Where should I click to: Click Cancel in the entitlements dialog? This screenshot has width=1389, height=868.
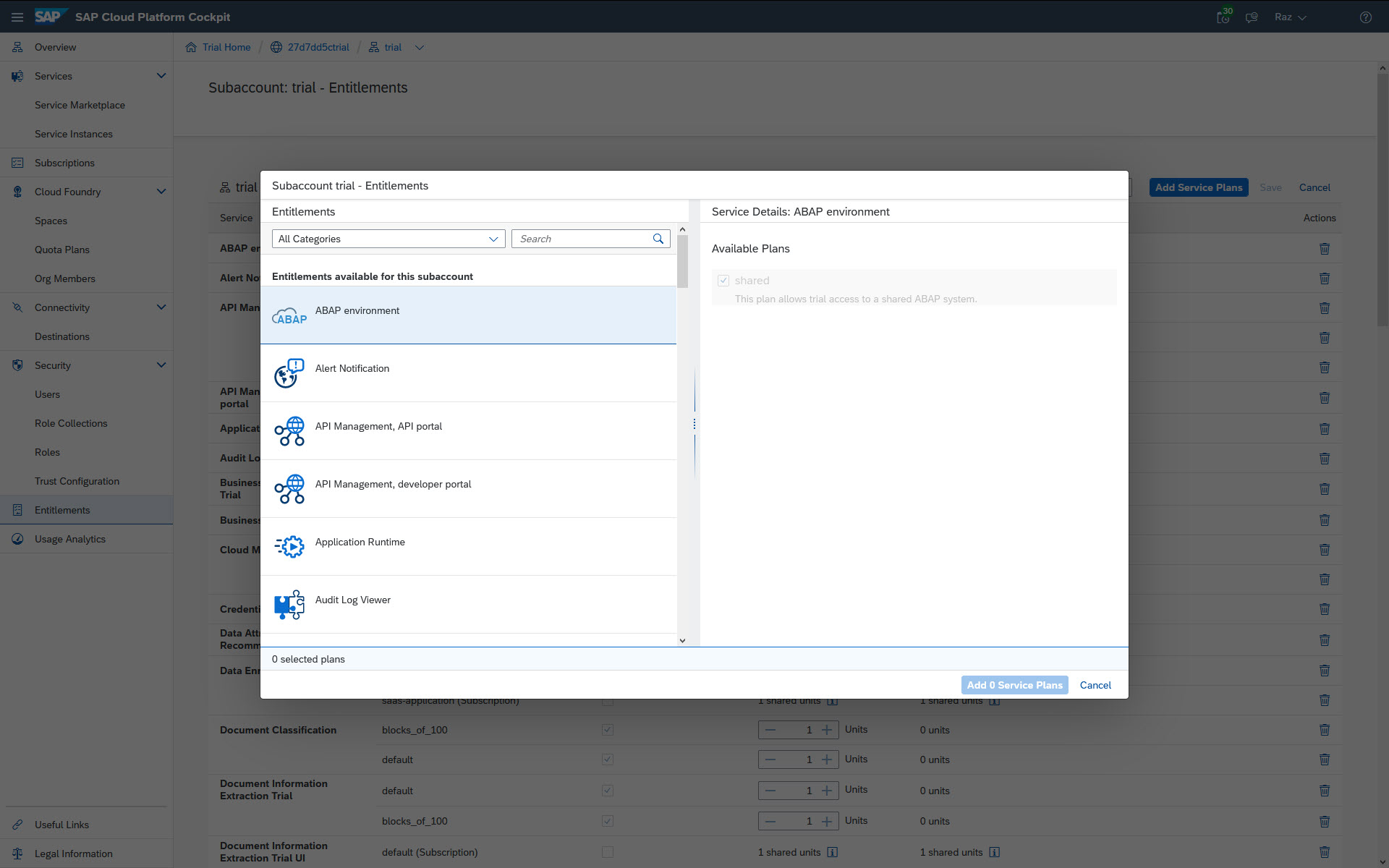[x=1095, y=685]
